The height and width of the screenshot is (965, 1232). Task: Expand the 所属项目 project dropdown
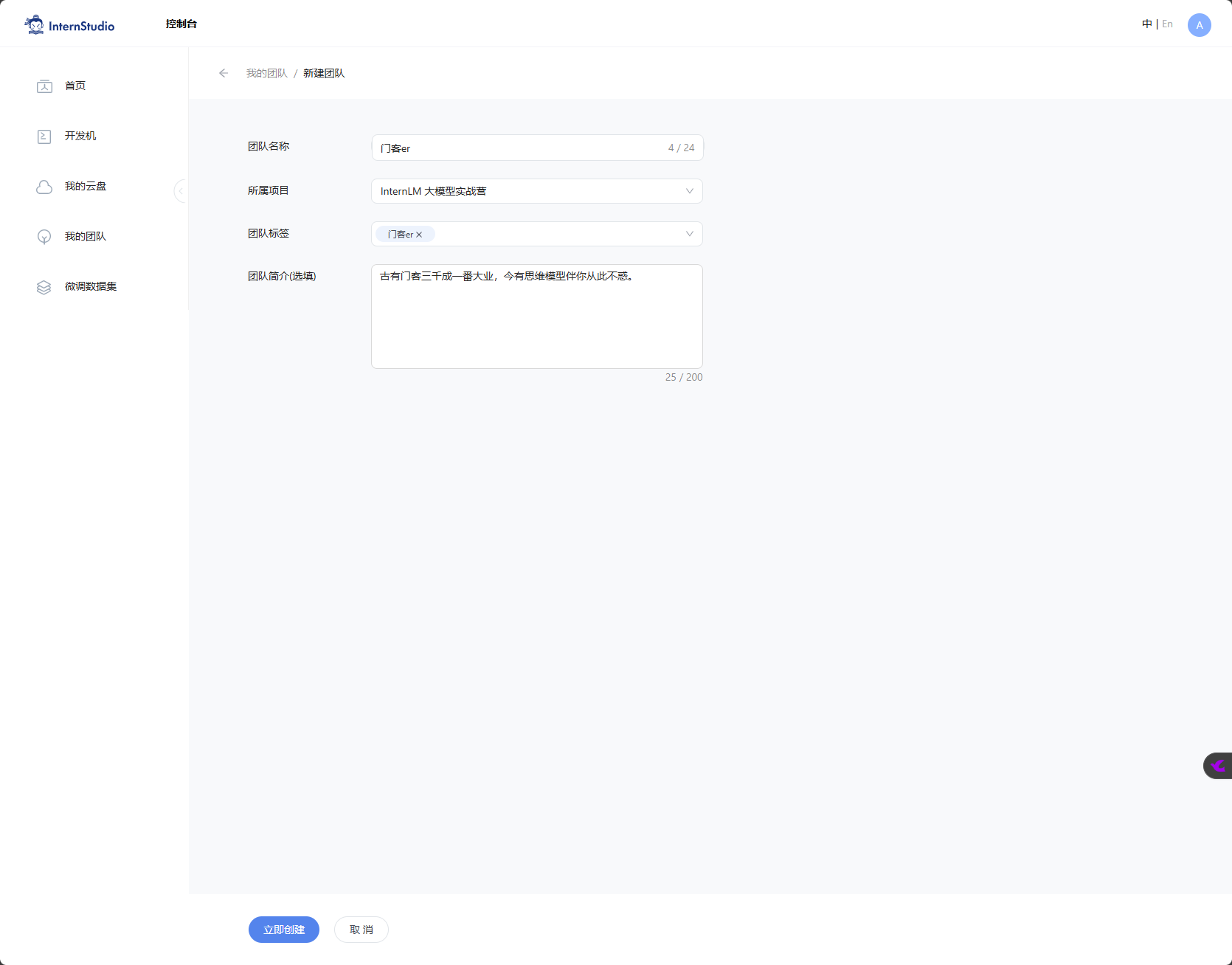pos(689,191)
